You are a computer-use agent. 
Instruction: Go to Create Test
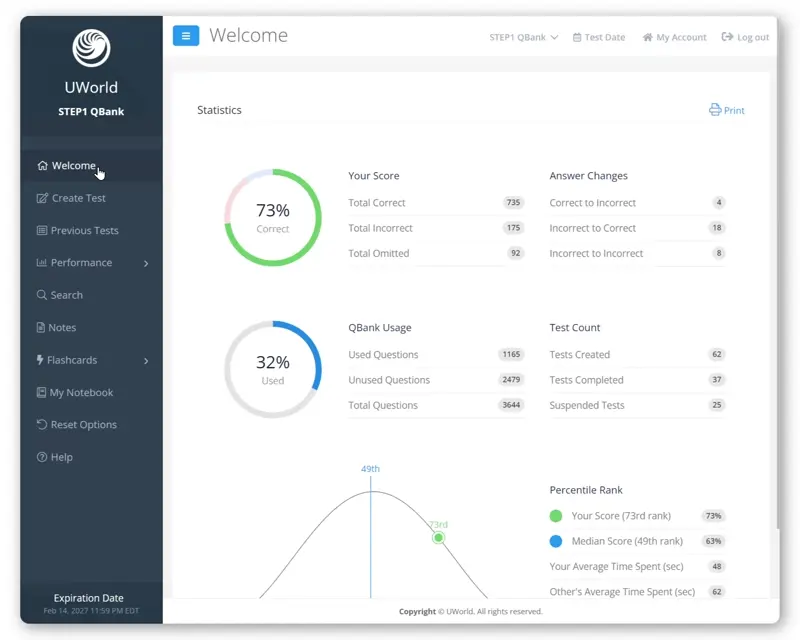point(78,198)
